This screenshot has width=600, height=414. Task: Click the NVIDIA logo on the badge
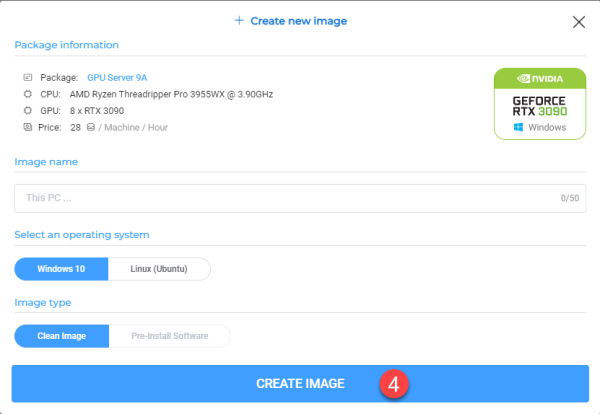click(539, 79)
